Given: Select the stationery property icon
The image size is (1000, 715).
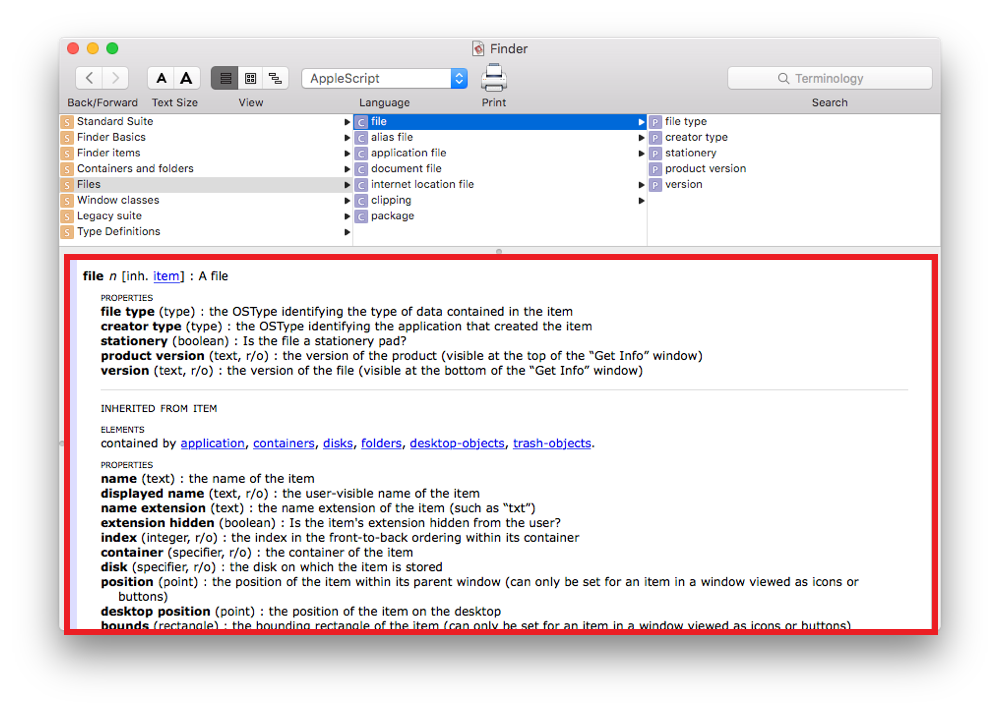Looking at the screenshot, I should (x=655, y=153).
